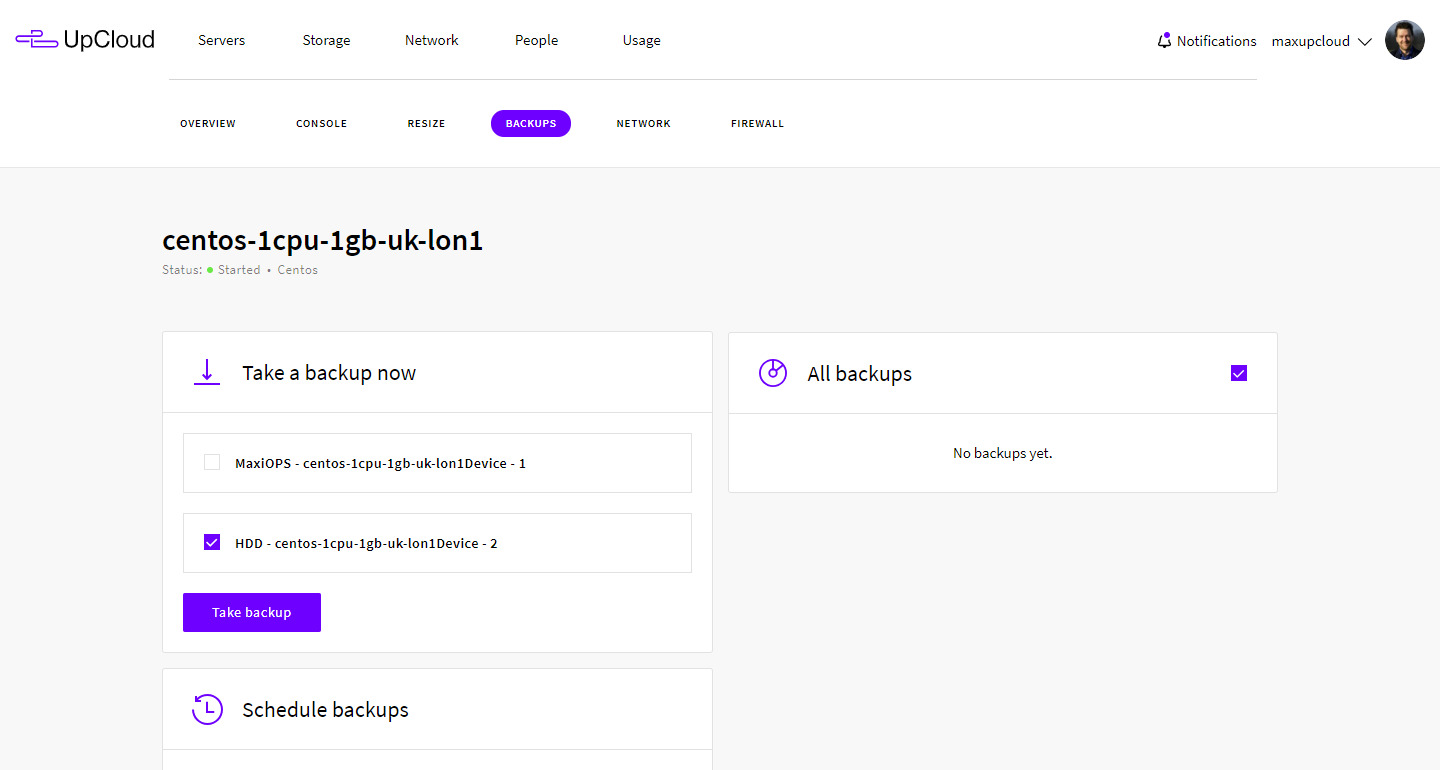This screenshot has width=1440, height=770.
Task: Check the MaxiOPS Device - 1 checkbox
Action: (212, 462)
